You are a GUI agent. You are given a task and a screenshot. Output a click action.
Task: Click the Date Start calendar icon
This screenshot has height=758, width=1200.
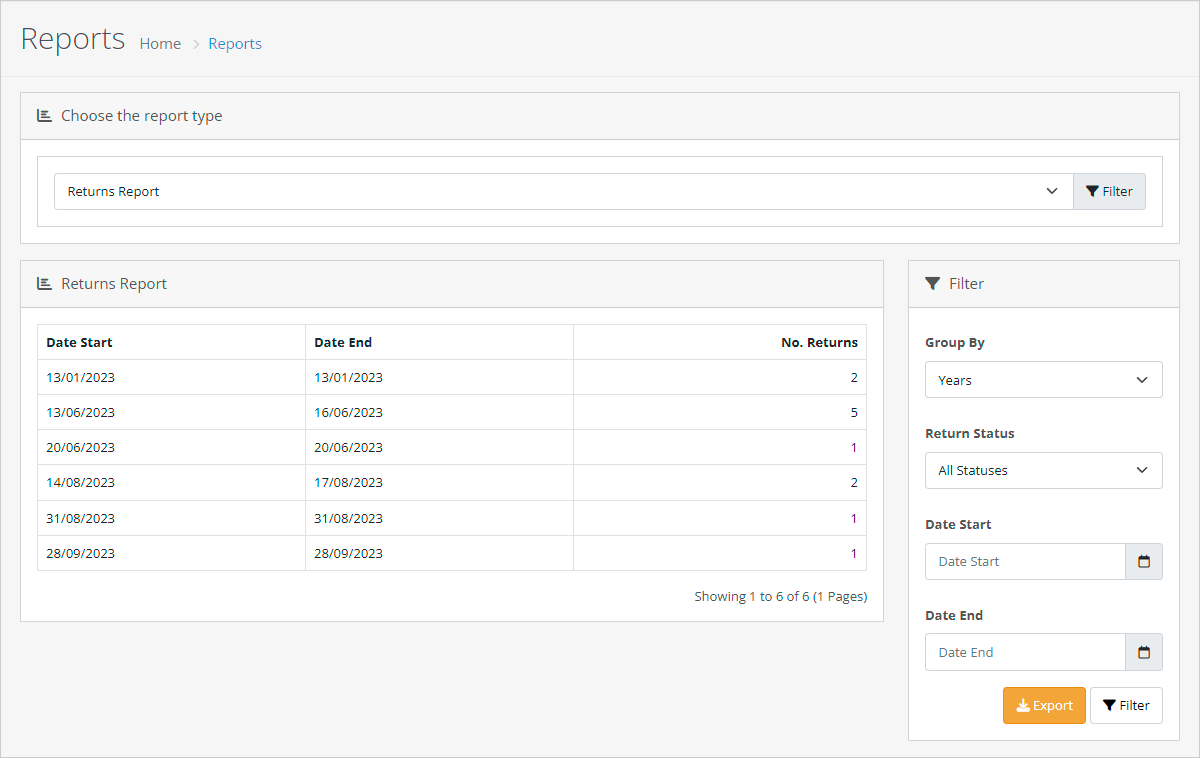pos(1144,562)
